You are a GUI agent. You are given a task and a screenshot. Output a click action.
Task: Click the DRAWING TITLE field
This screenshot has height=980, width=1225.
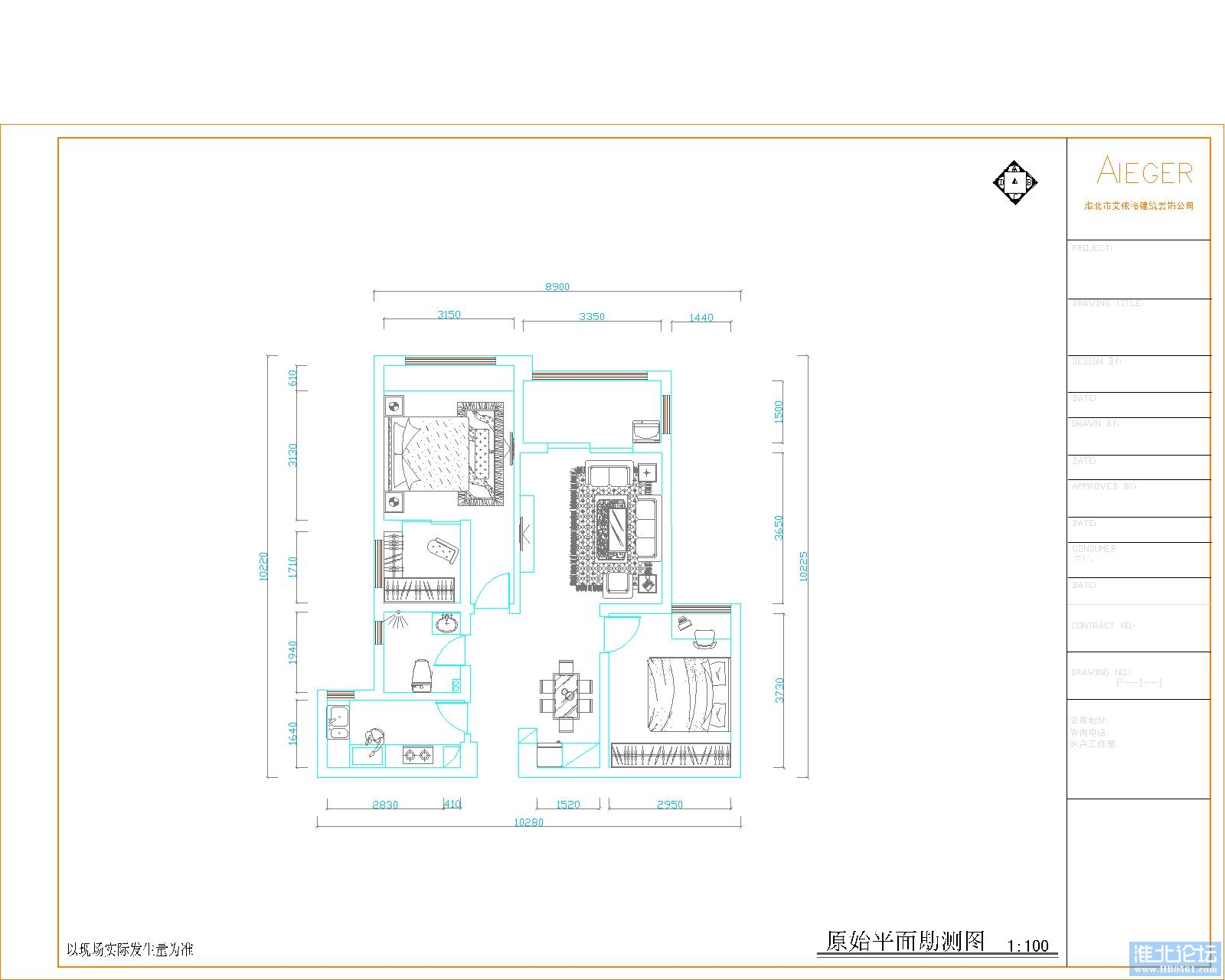click(1108, 303)
